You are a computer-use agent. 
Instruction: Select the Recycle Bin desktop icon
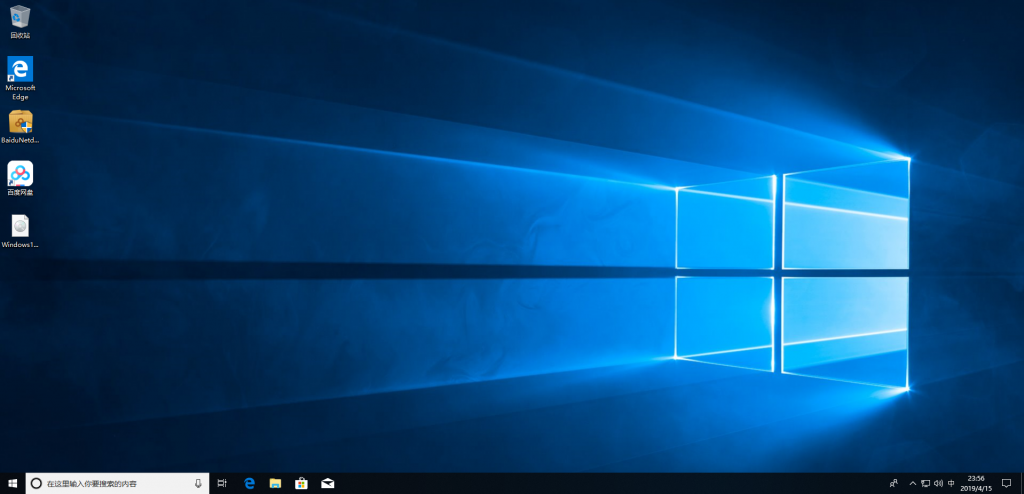click(x=20, y=22)
